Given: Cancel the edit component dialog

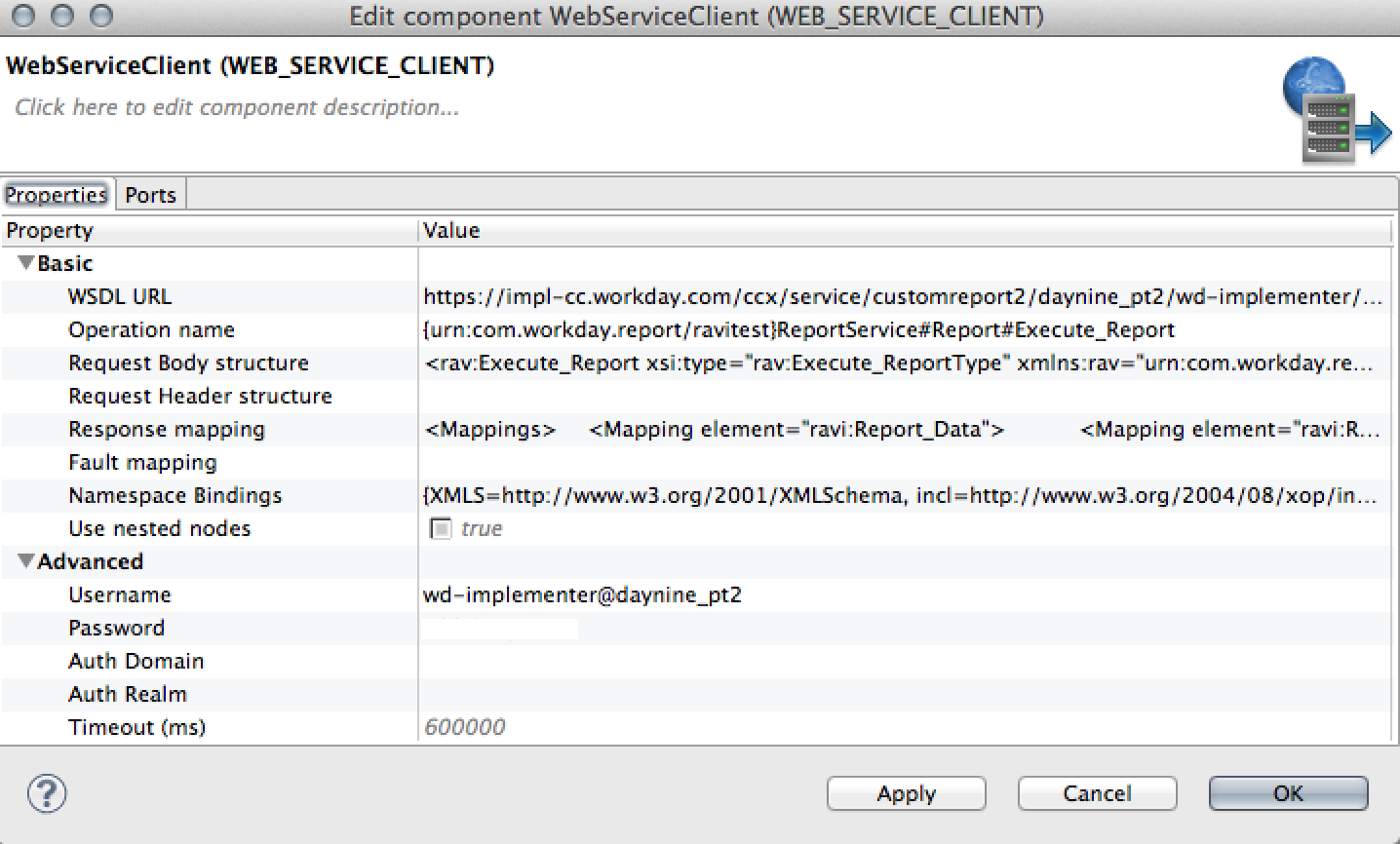Looking at the screenshot, I should [x=1097, y=793].
